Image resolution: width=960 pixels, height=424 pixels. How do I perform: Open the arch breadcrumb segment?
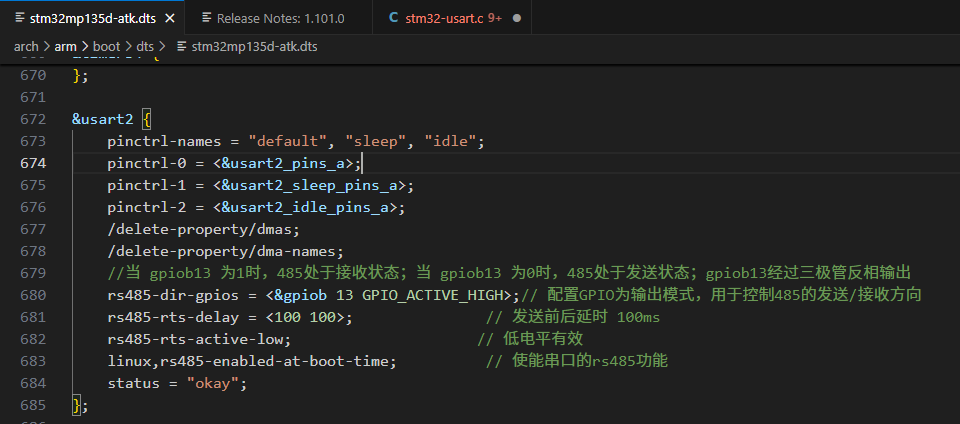click(26, 46)
